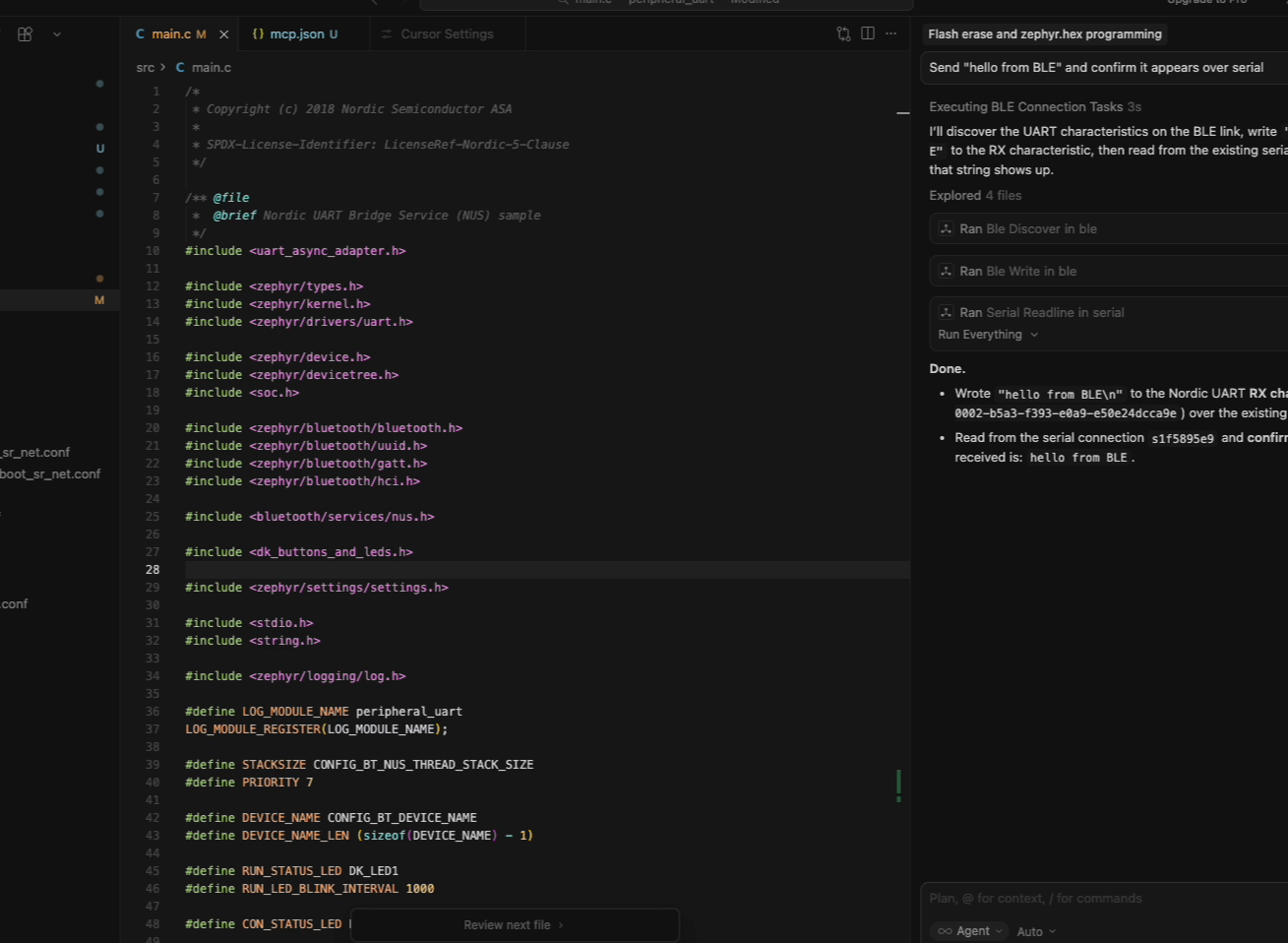Open the editor more actions ellipsis menu
Viewport: 1288px width, 943px height.
click(891, 33)
